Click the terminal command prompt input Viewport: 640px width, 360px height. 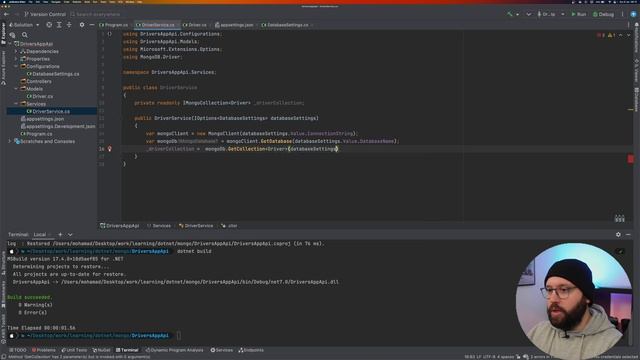point(178,336)
